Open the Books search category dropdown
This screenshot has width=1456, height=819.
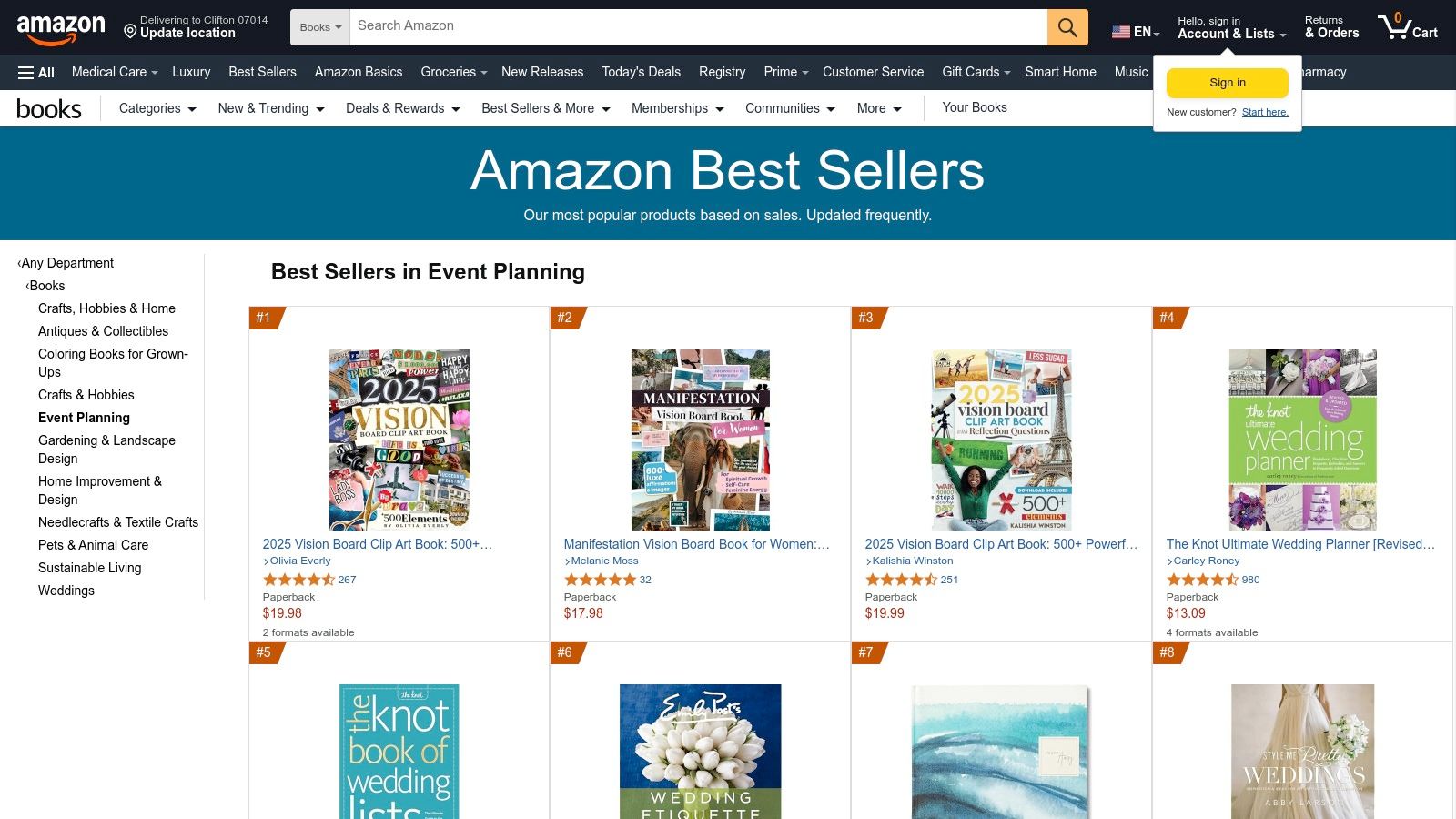pyautogui.click(x=319, y=26)
